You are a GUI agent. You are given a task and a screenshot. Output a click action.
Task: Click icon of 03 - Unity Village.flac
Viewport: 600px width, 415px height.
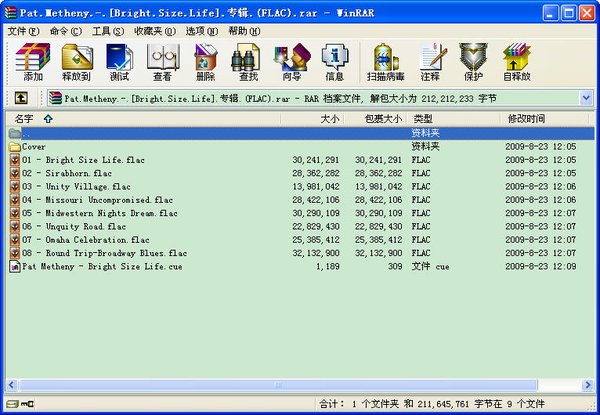15,187
